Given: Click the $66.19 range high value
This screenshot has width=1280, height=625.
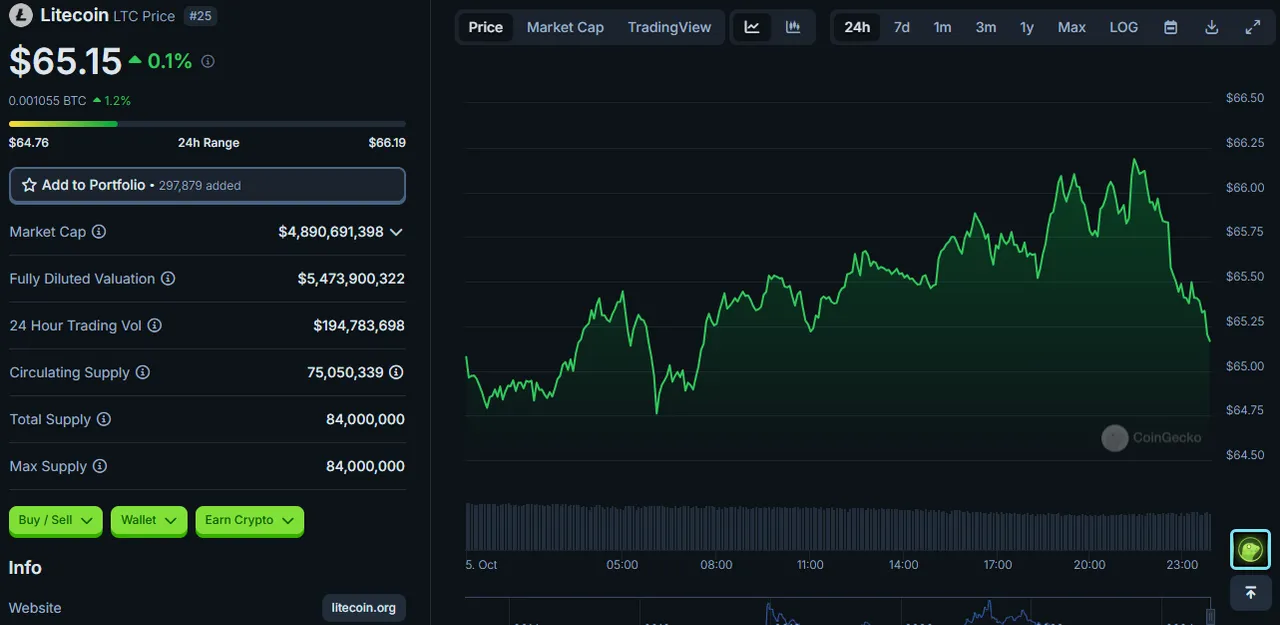Looking at the screenshot, I should pos(387,143).
